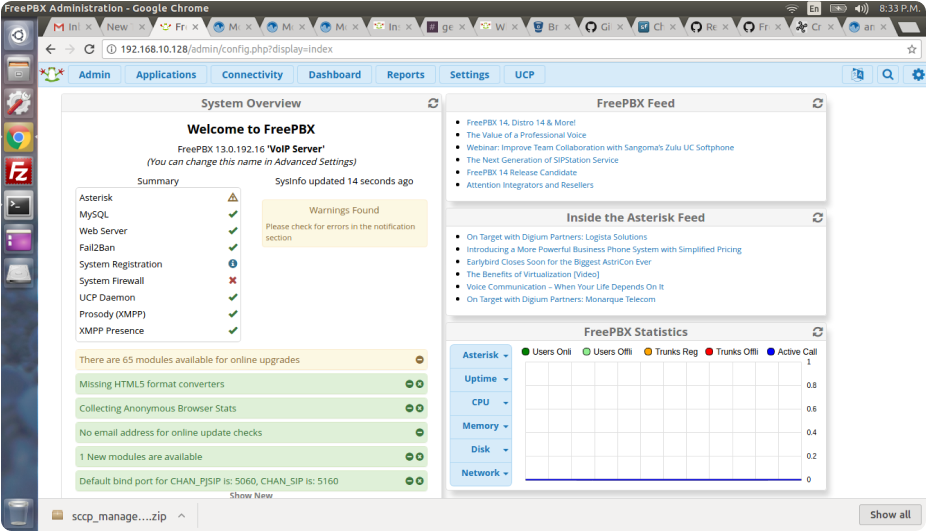The height and width of the screenshot is (532, 927).
Task: Launch FileZilla from the Ubuntu dock
Action: [x=18, y=171]
